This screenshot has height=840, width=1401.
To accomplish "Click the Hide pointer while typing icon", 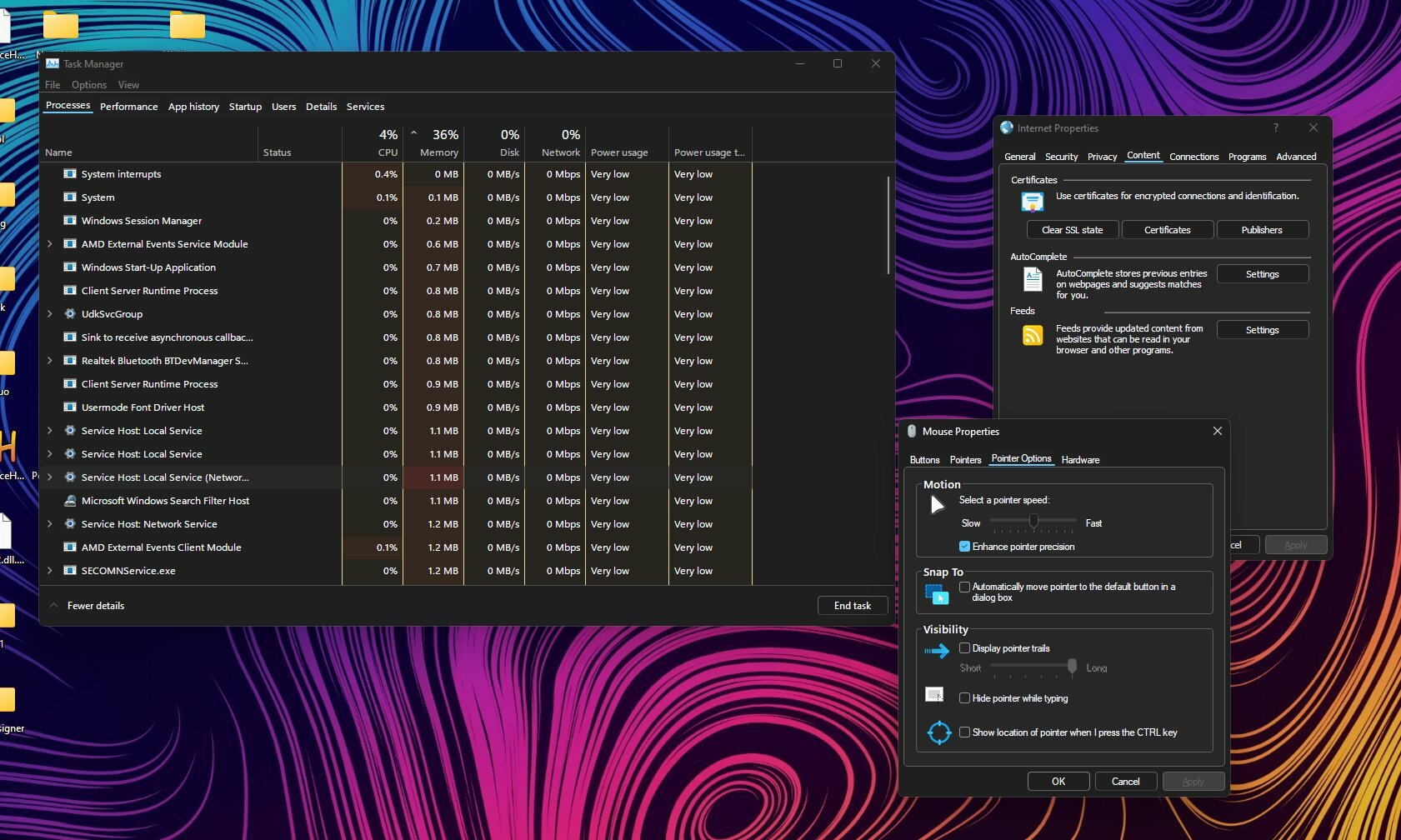I will [935, 694].
